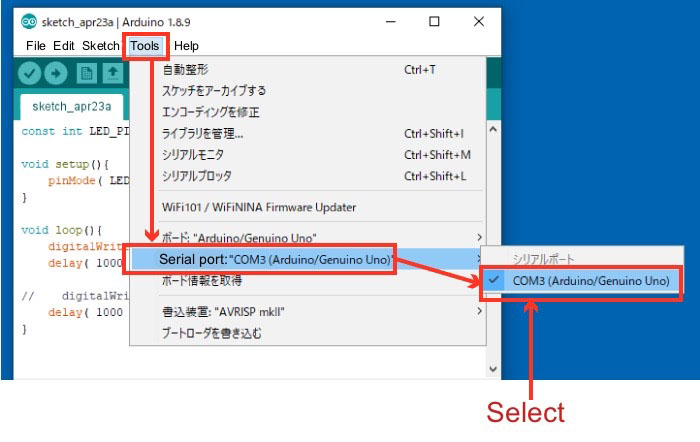Choose エンコーディングを修正 menu entry
700x442 pixels.
coord(308,112)
